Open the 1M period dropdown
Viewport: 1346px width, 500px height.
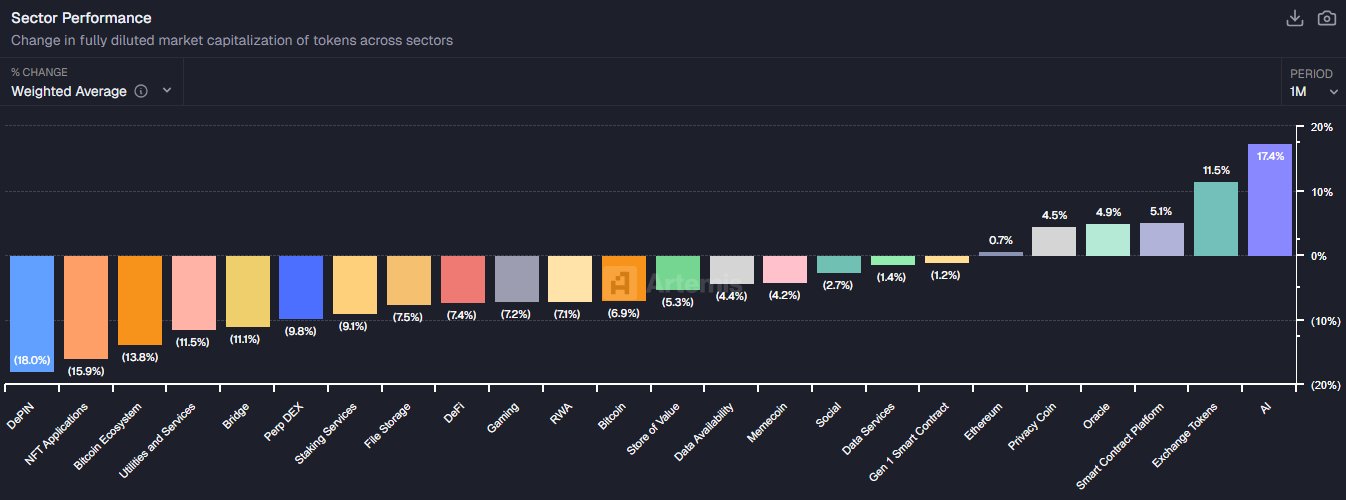(1313, 91)
